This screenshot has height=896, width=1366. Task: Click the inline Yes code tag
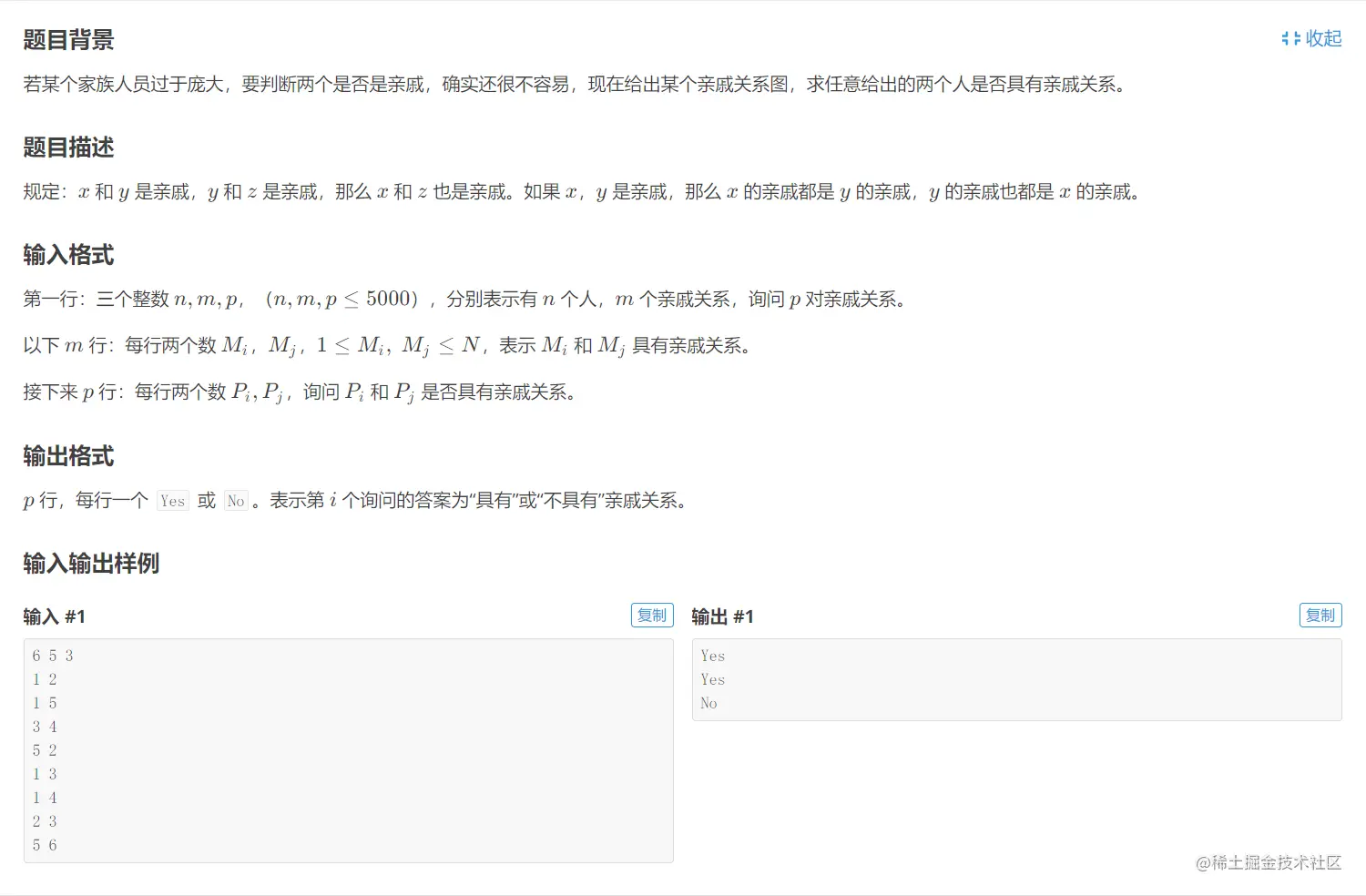coord(172,501)
